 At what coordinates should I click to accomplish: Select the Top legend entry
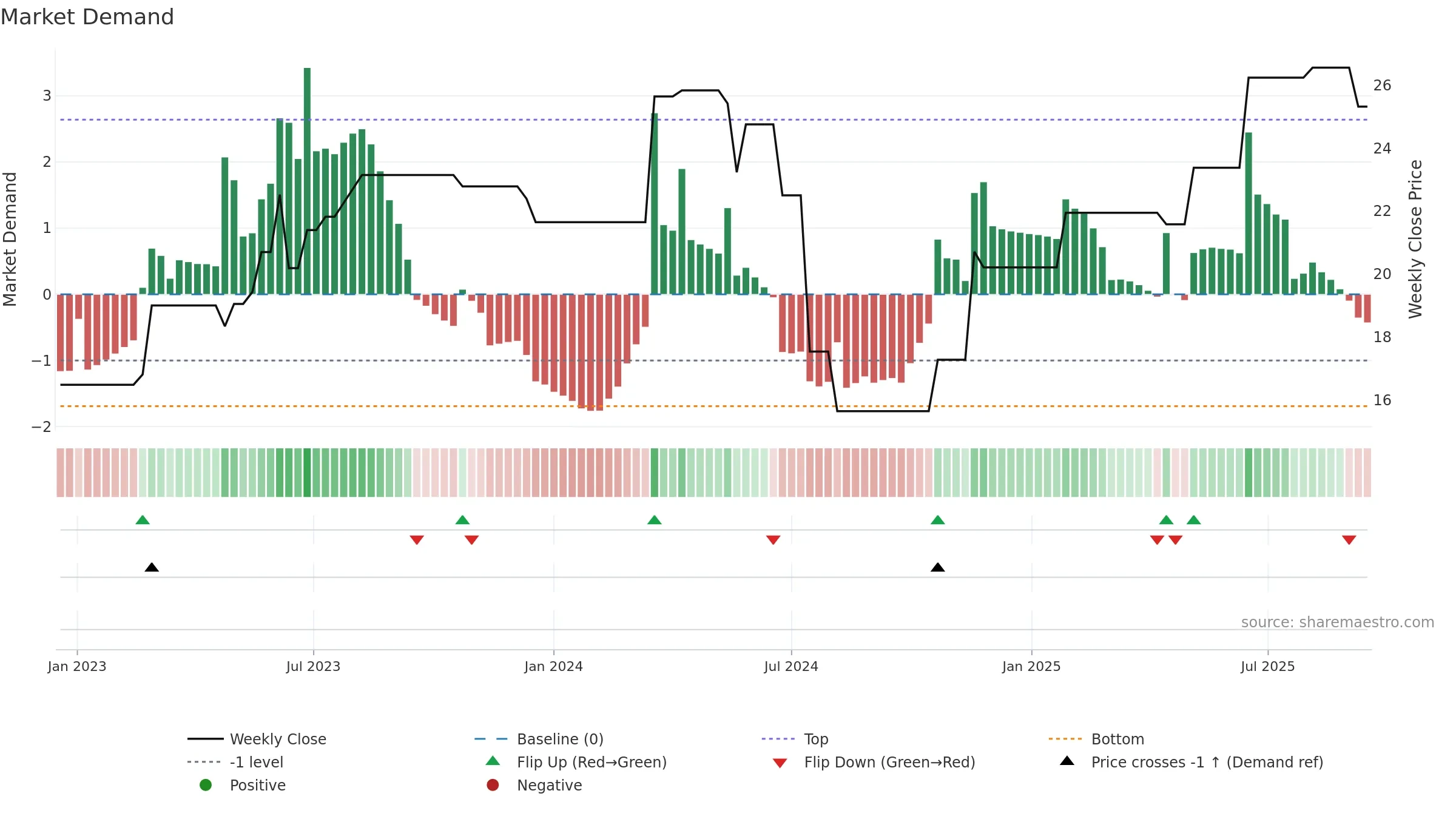pos(795,739)
